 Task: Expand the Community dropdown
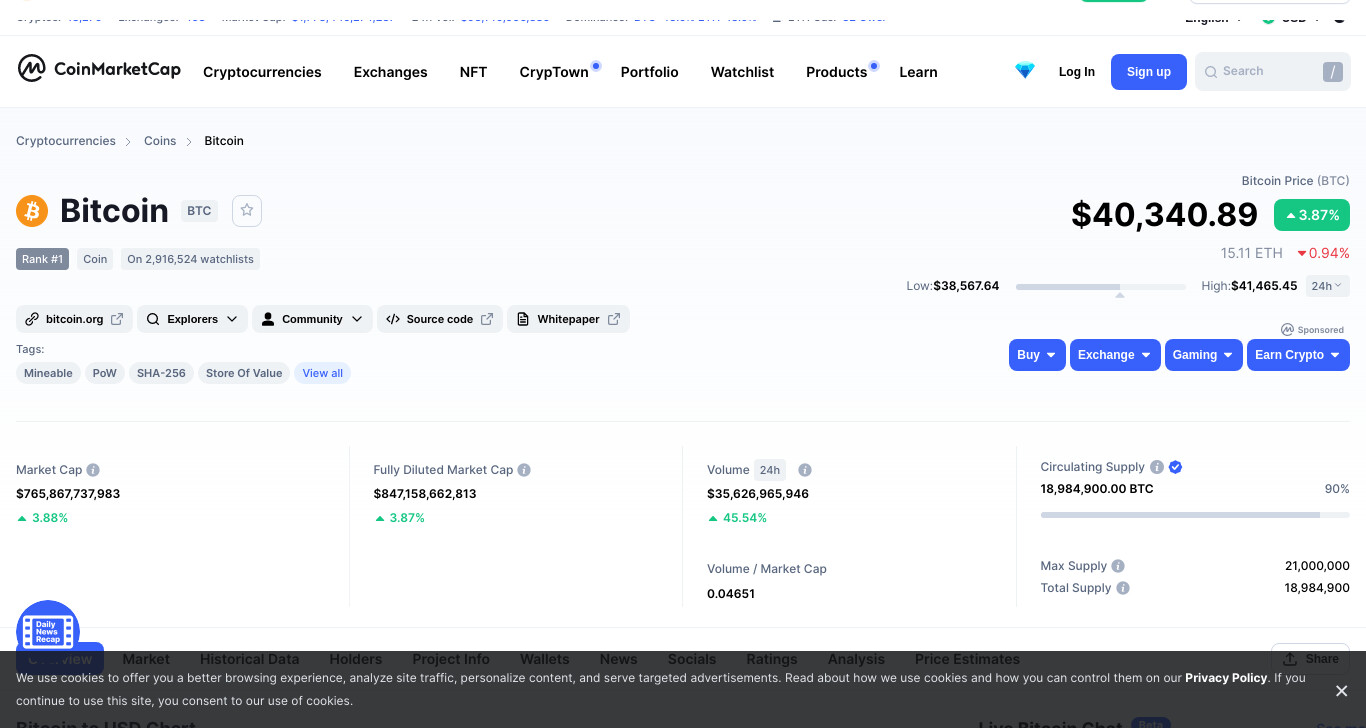(312, 319)
